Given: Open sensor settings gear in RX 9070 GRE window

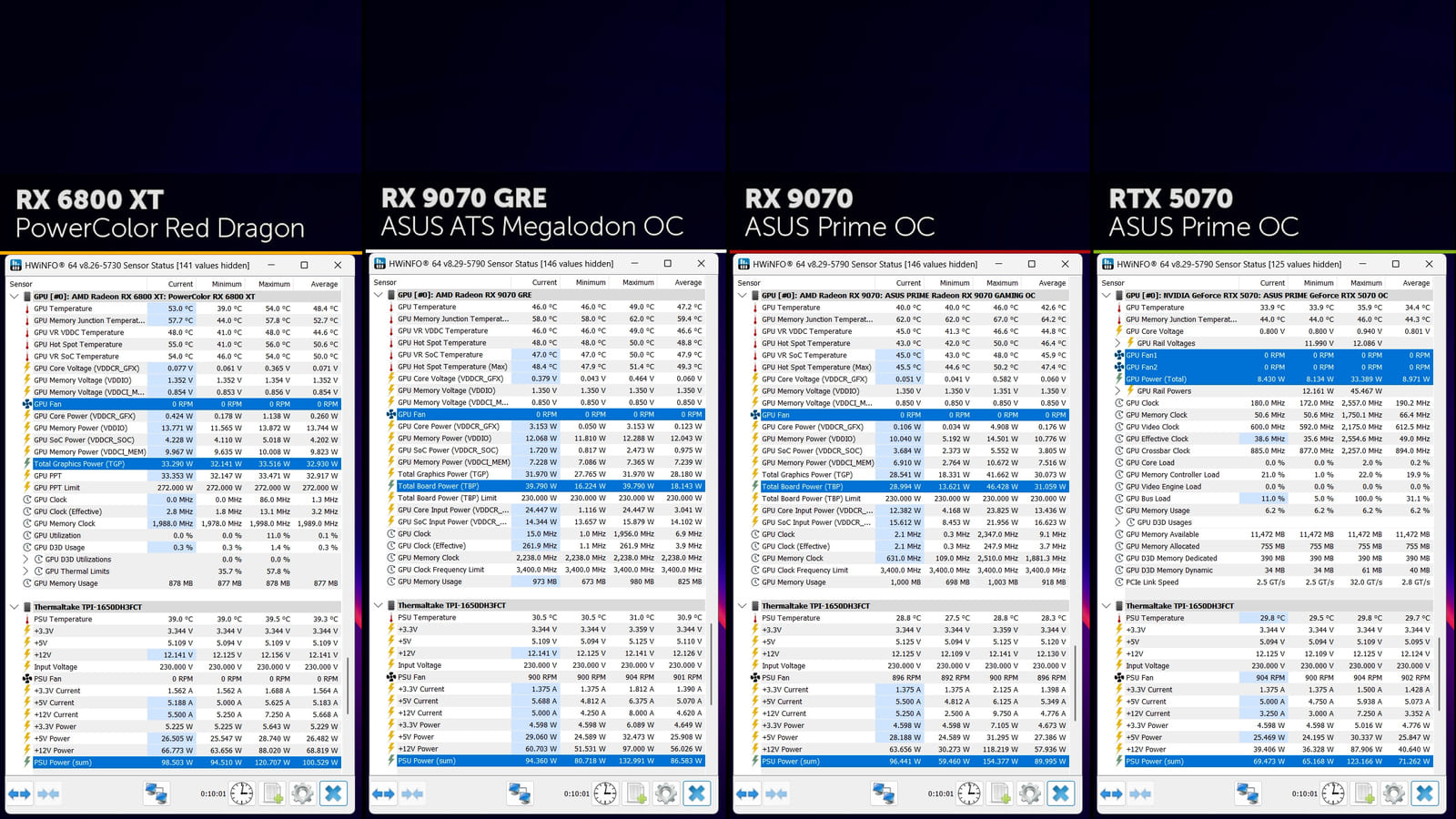Looking at the screenshot, I should tap(665, 793).
